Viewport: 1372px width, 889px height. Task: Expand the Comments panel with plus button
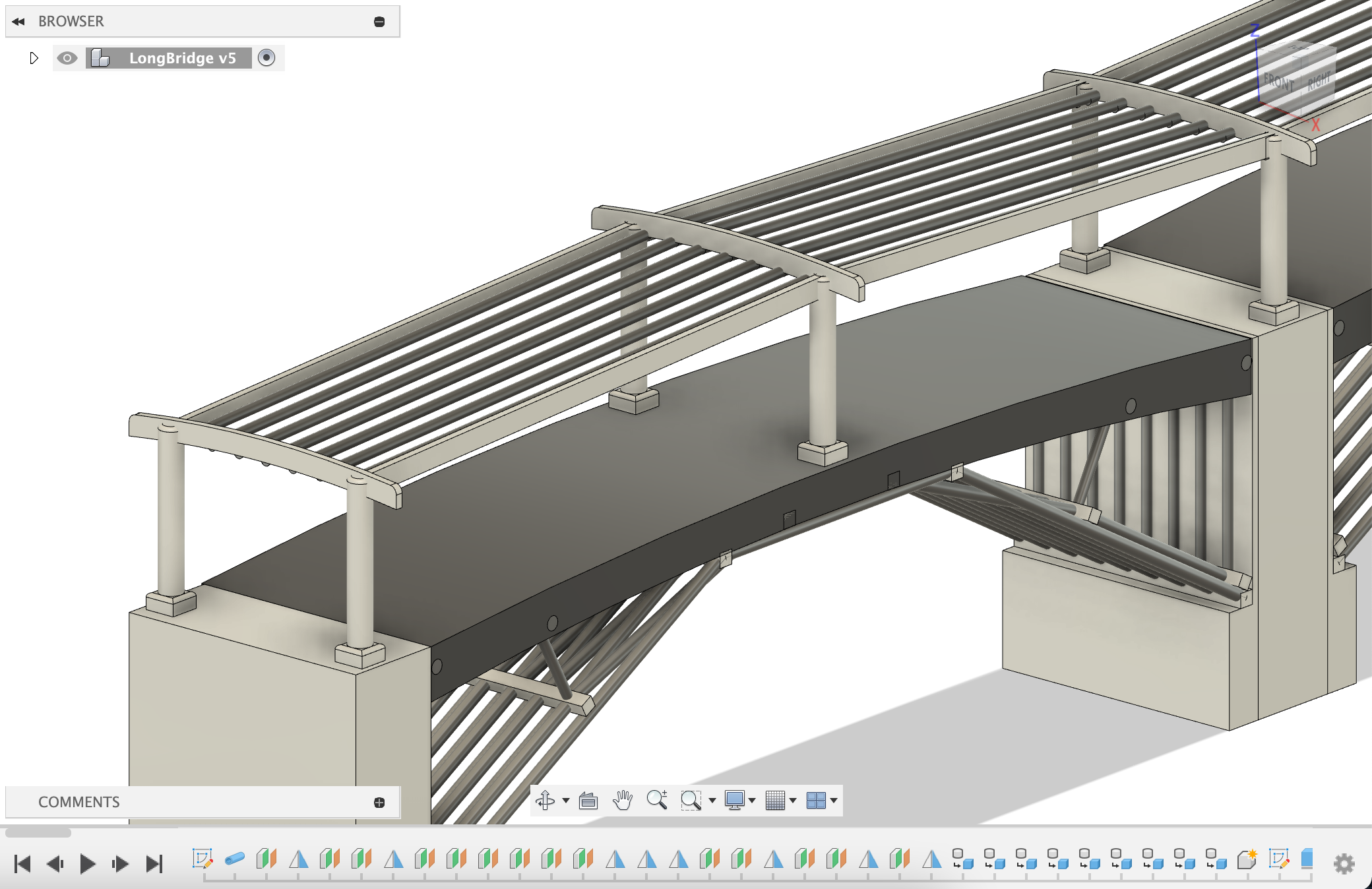coord(379,802)
